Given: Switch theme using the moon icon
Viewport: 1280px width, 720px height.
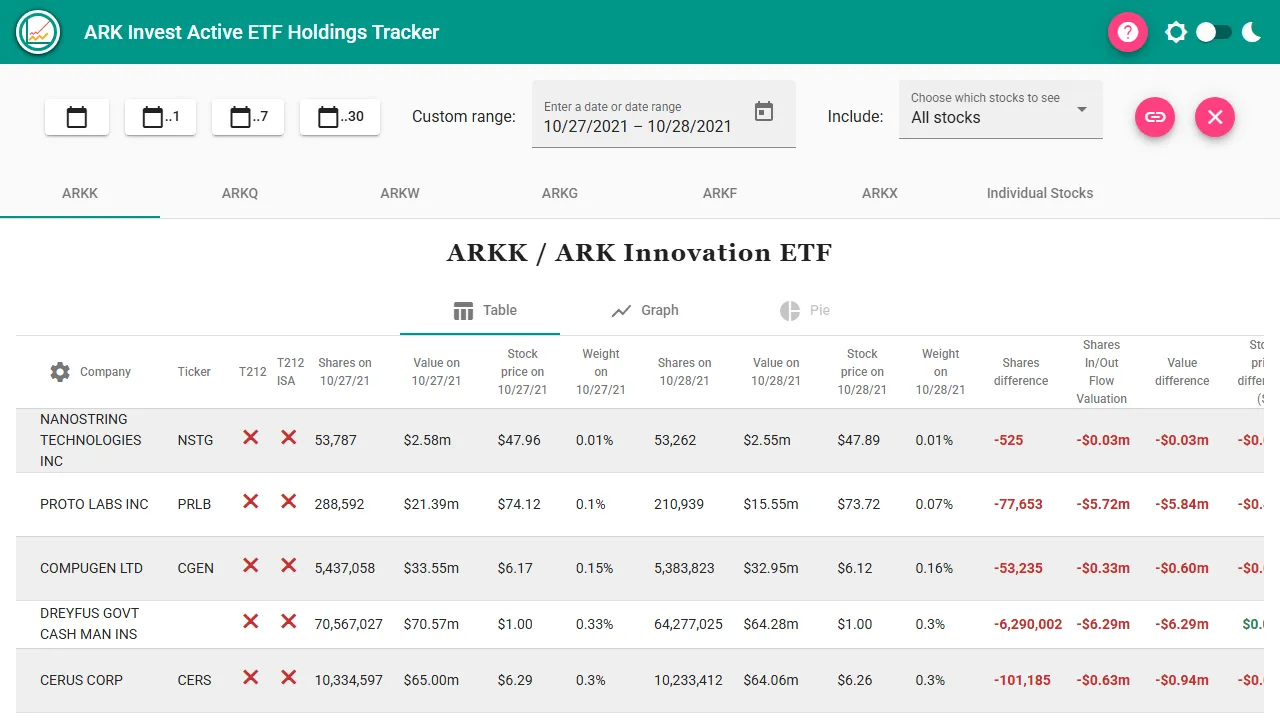Looking at the screenshot, I should [1251, 31].
